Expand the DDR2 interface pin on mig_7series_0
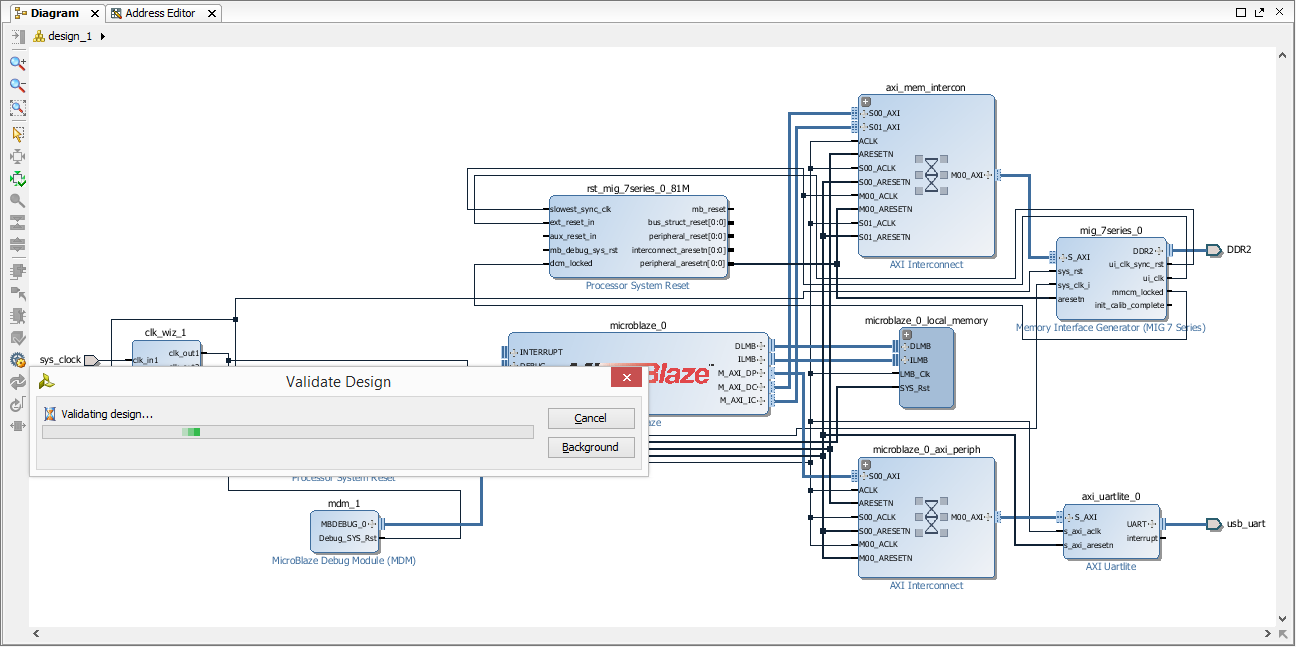Image resolution: width=1296 pixels, height=647 pixels. [x=1160, y=251]
